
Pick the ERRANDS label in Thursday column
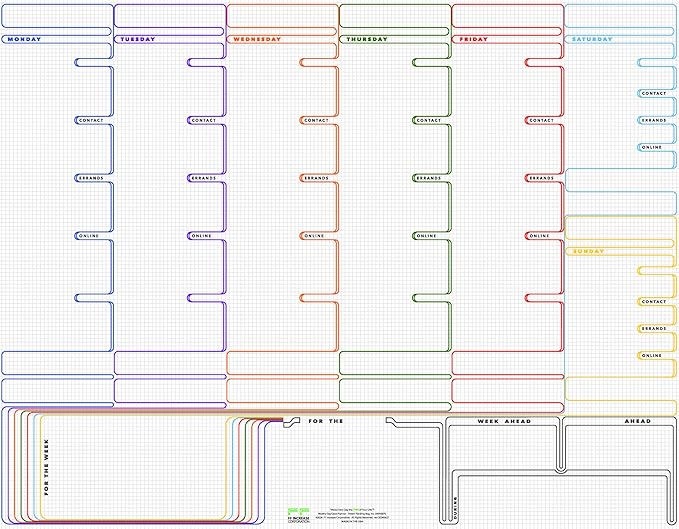click(x=429, y=178)
